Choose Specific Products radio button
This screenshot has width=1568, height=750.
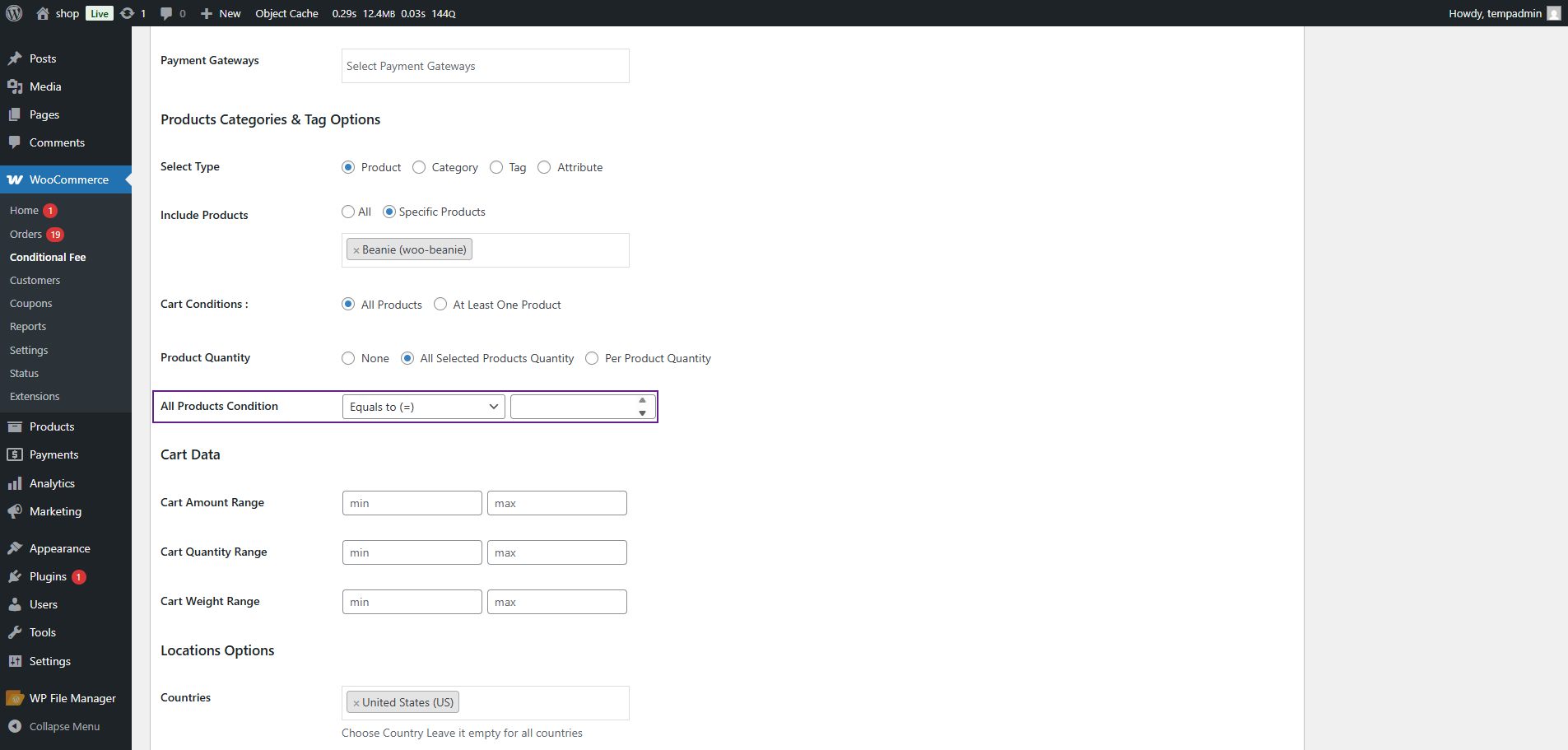click(x=389, y=212)
